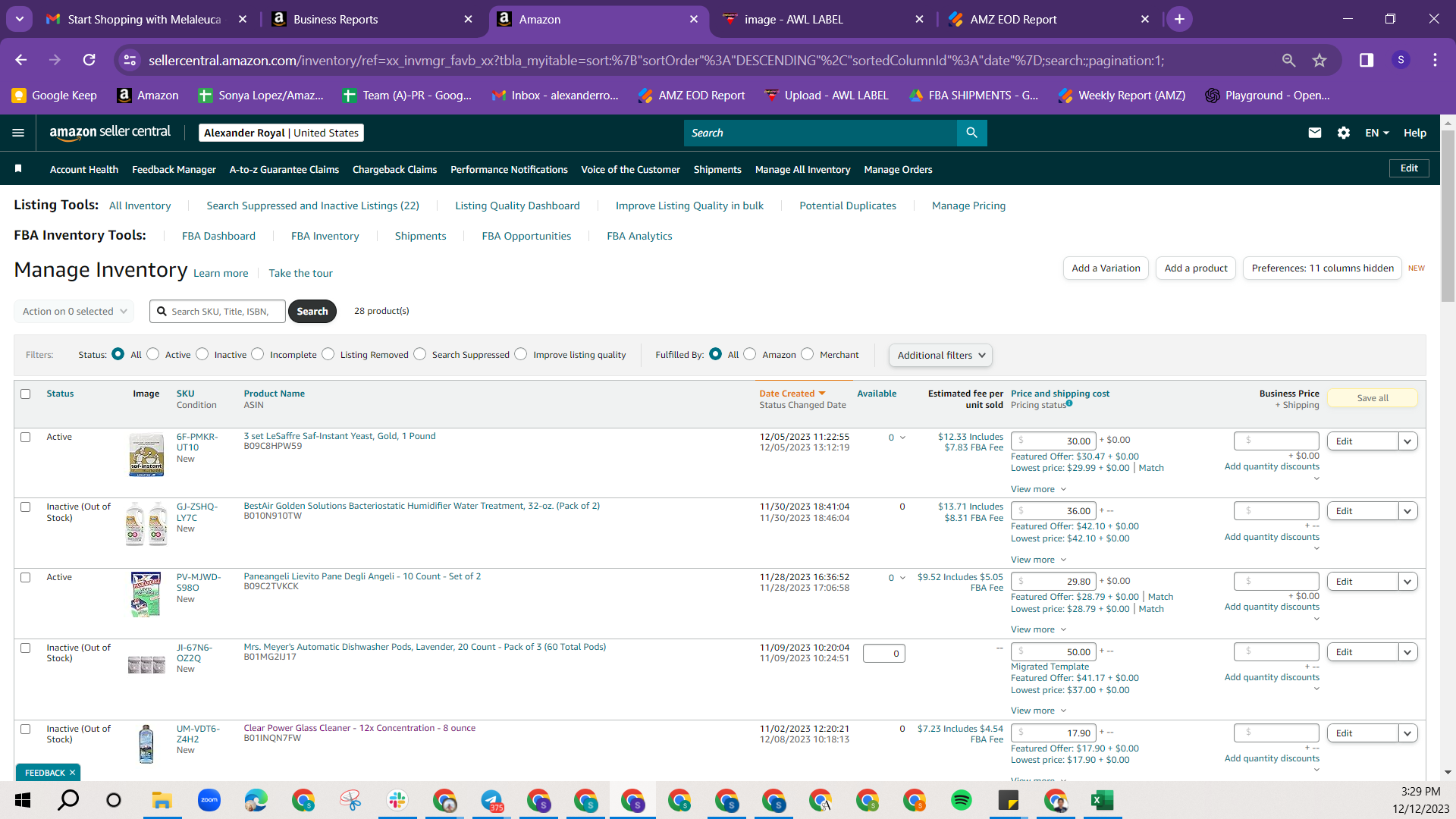Open Performance Notifications menu item
Image resolution: width=1456 pixels, height=819 pixels.
pos(509,169)
